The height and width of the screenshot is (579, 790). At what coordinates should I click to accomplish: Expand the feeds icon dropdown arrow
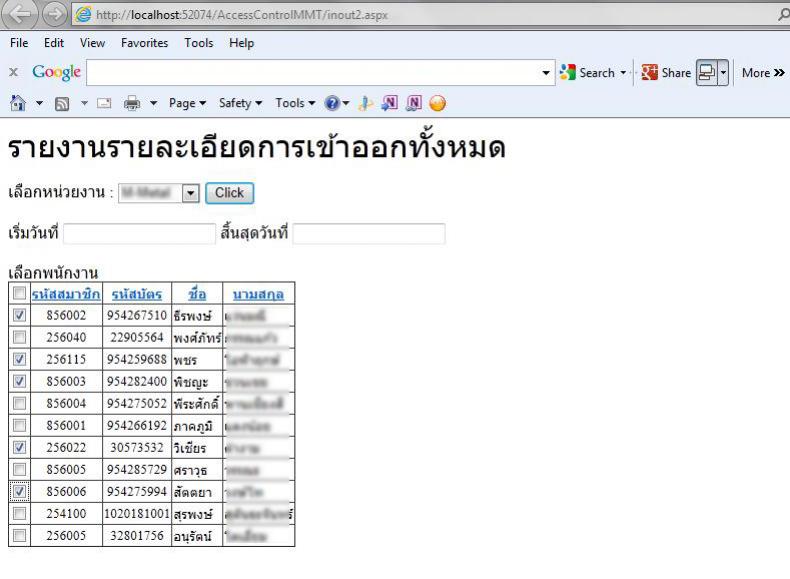84,103
